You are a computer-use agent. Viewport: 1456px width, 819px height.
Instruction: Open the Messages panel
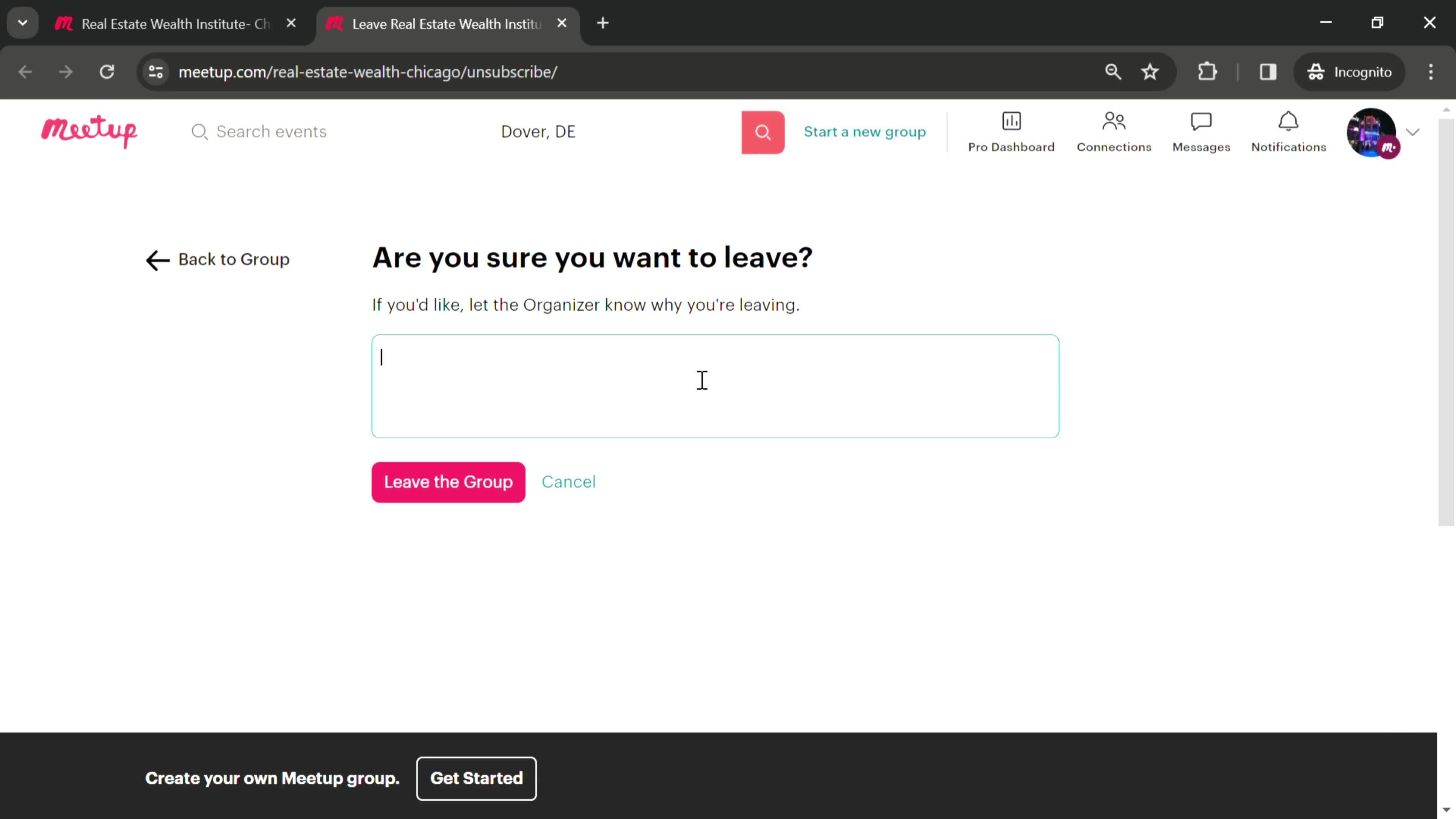(x=1201, y=130)
